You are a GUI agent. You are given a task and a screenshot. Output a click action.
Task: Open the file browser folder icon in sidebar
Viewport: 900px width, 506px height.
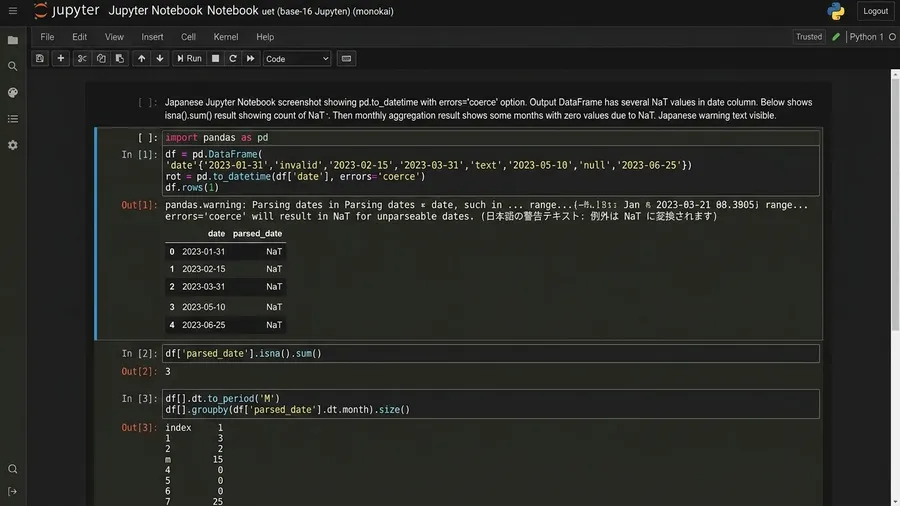pyautogui.click(x=13, y=40)
